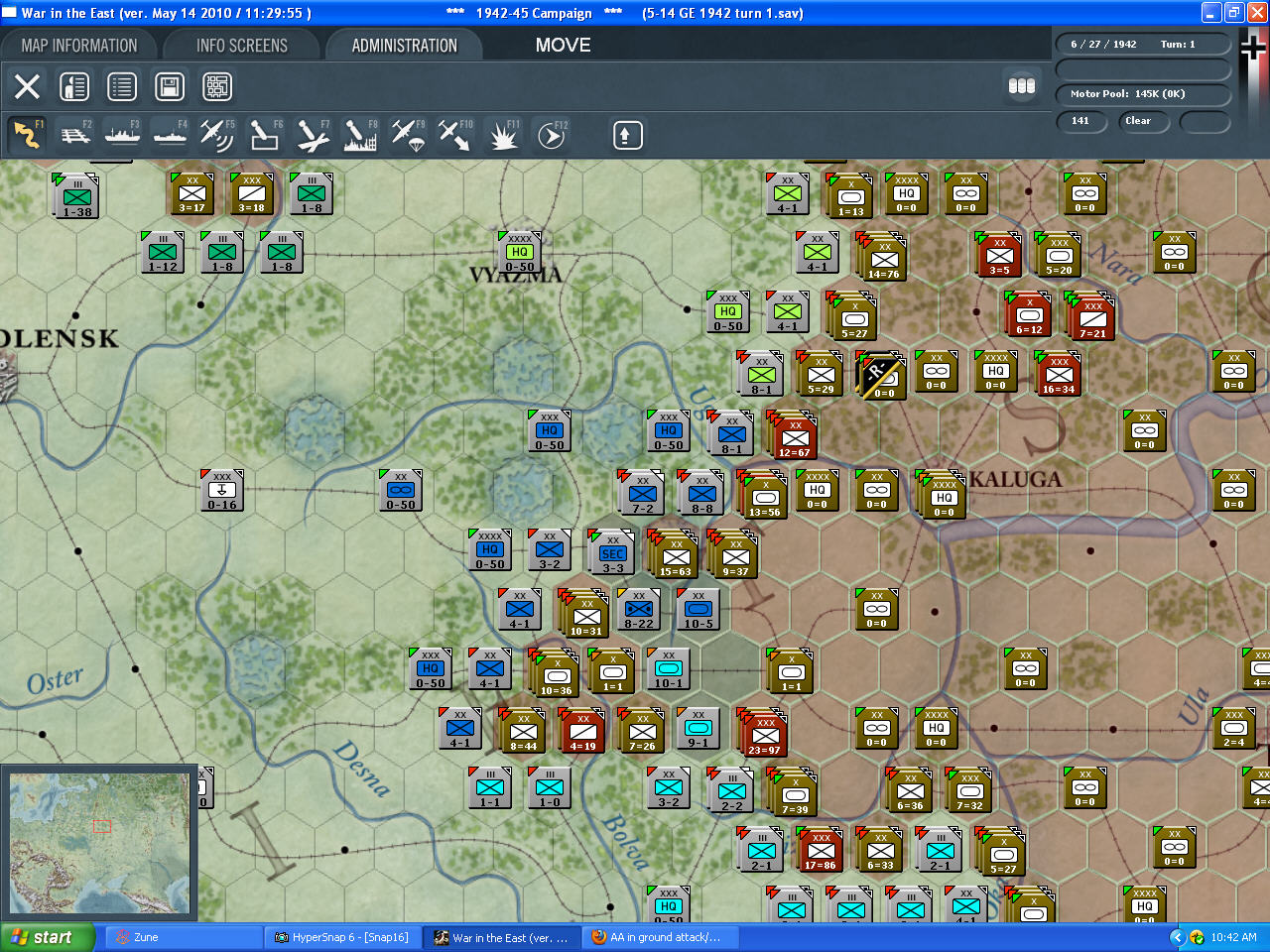Select the red counter labeled 6=12
1270x952 pixels.
1029,313
